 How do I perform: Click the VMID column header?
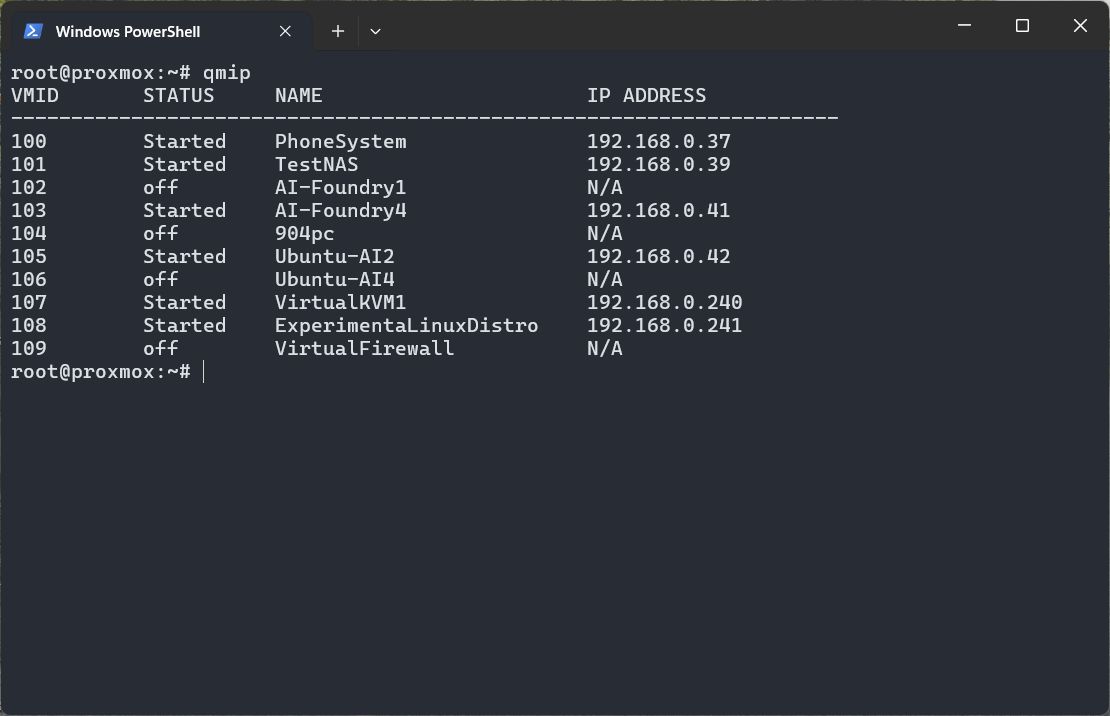(x=35, y=96)
